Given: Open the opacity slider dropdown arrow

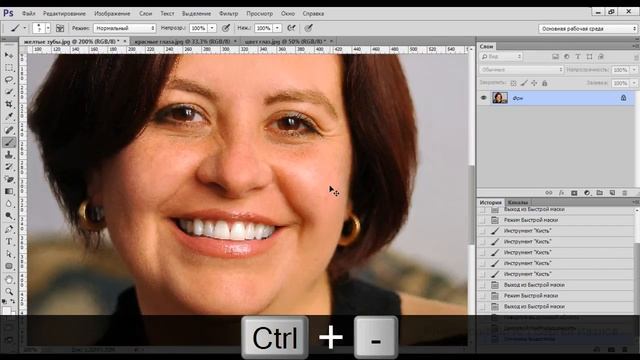Looking at the screenshot, I should [212, 28].
